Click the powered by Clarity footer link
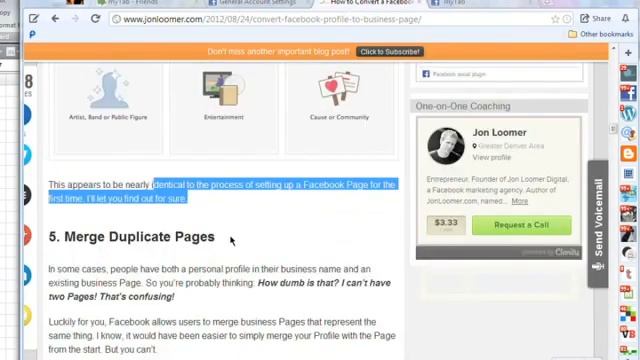640x360 pixels. tap(550, 253)
